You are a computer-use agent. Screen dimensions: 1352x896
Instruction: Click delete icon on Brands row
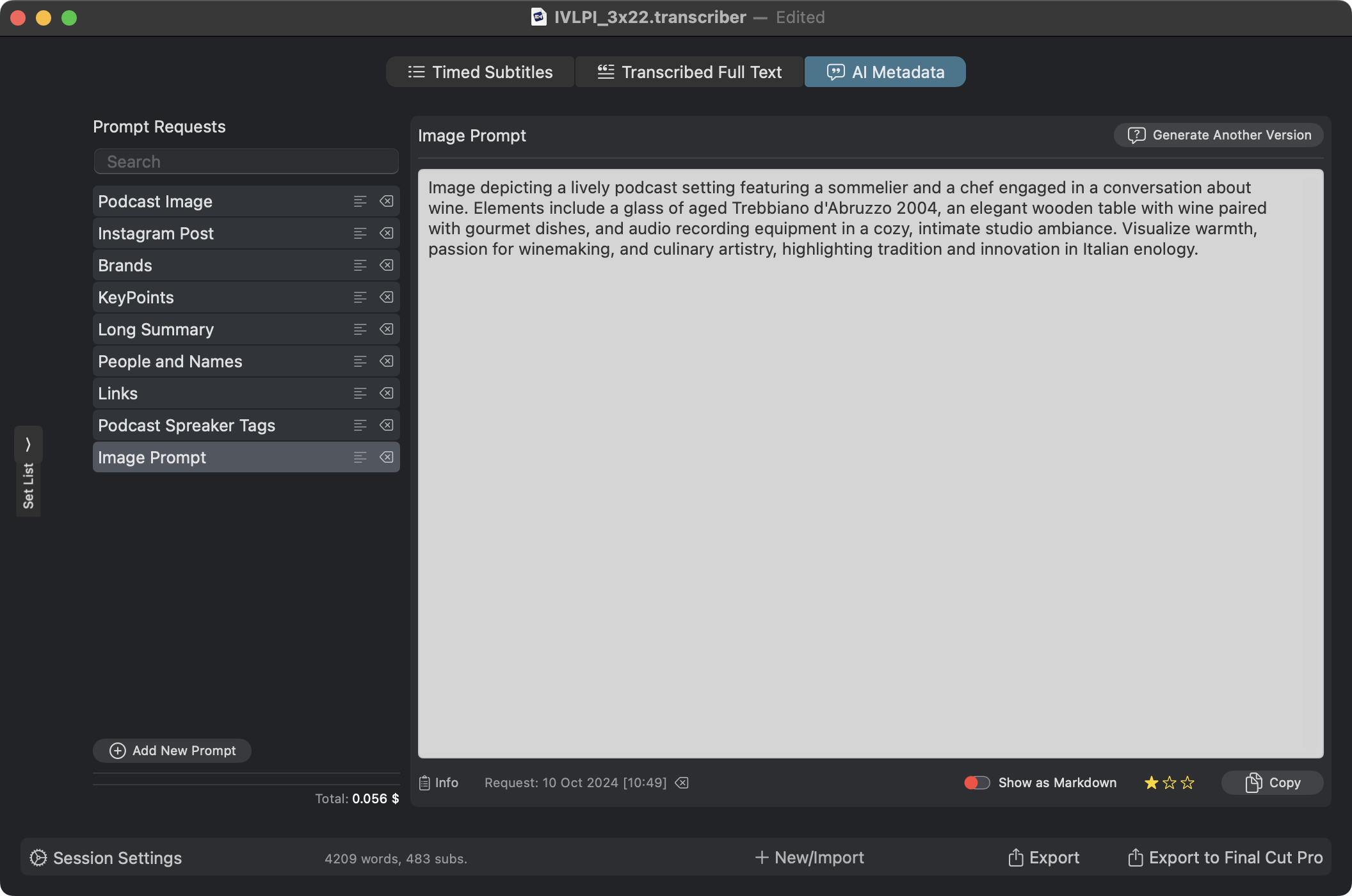pyautogui.click(x=386, y=266)
